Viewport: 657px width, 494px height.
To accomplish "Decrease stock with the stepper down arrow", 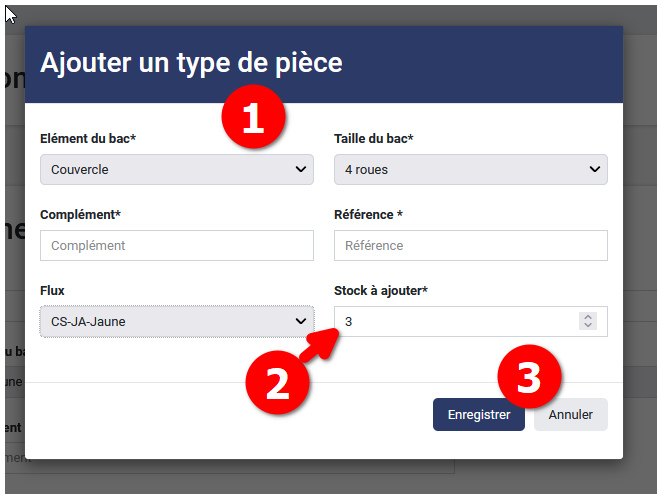I will pos(588,326).
